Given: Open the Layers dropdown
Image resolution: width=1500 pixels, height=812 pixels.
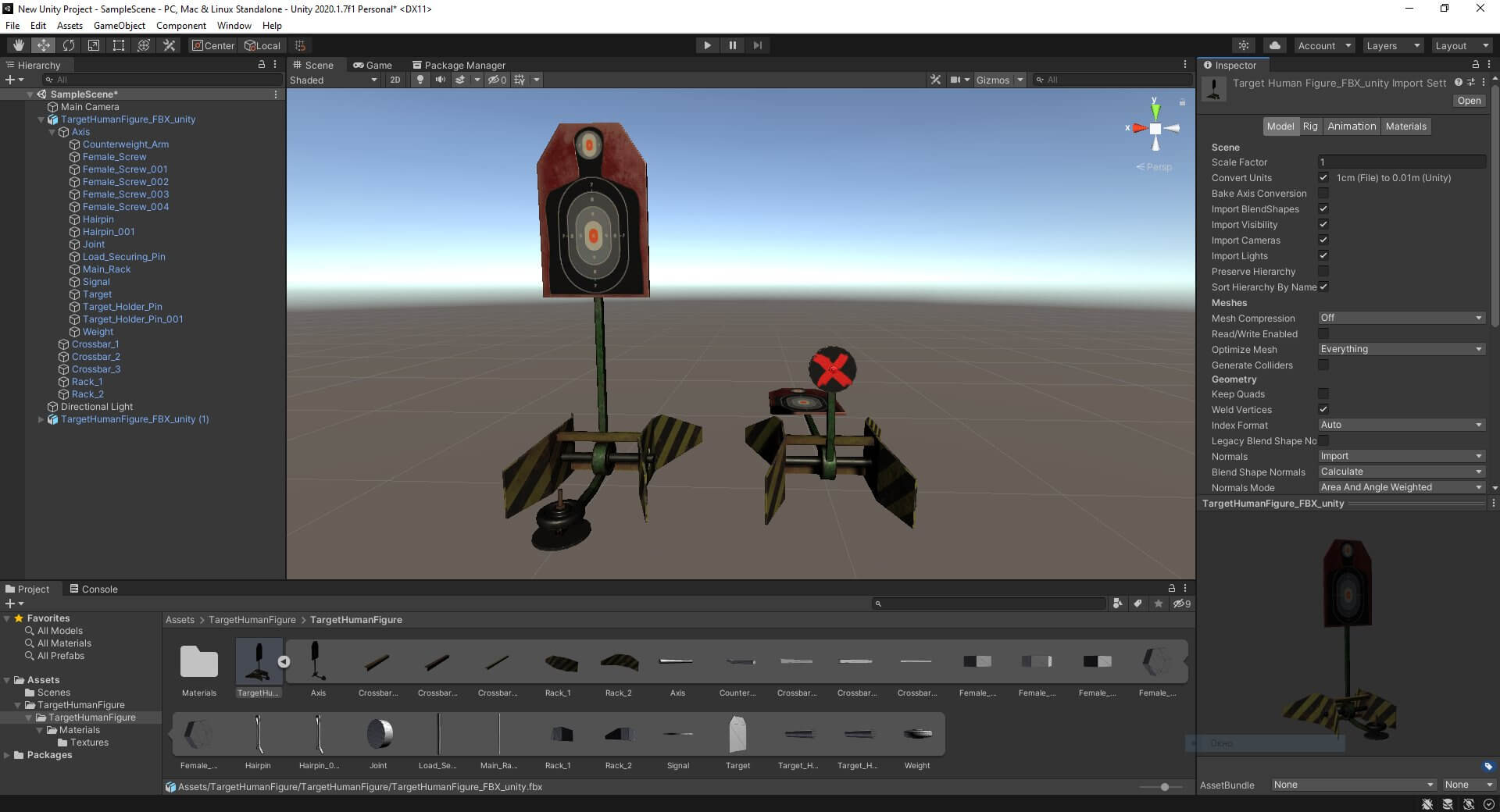Looking at the screenshot, I should coord(1392,45).
